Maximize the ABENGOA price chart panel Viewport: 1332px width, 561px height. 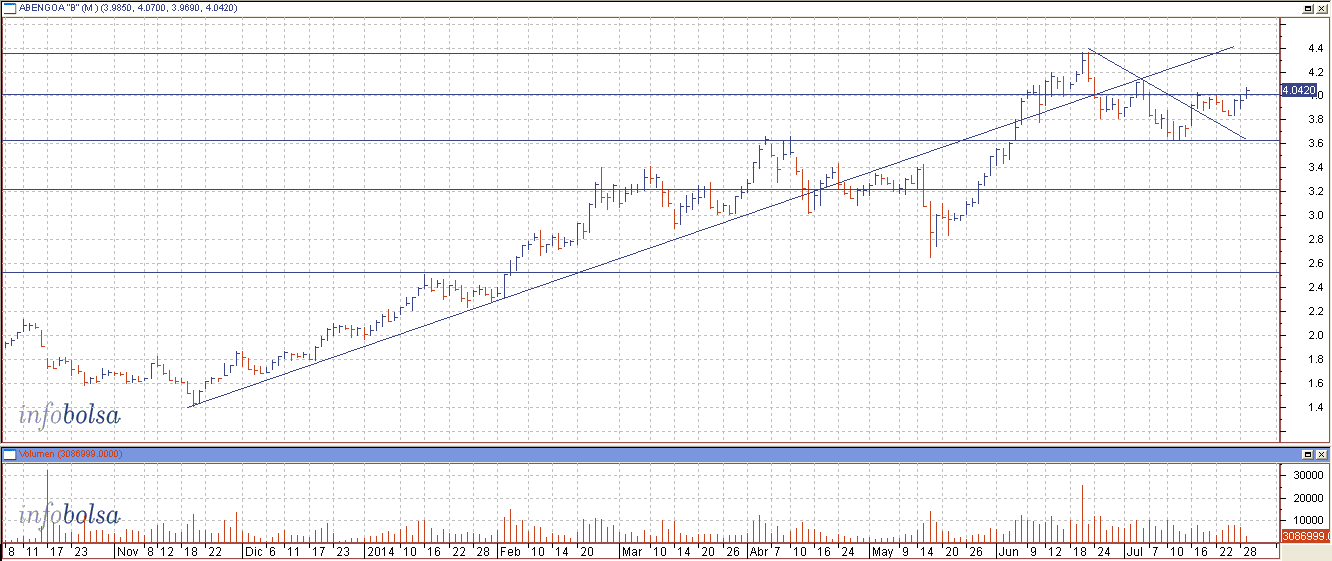1307,8
